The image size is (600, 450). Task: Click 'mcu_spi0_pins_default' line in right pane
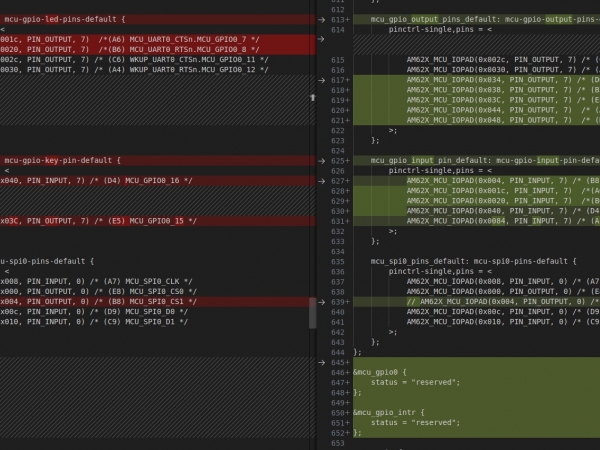click(x=470, y=261)
